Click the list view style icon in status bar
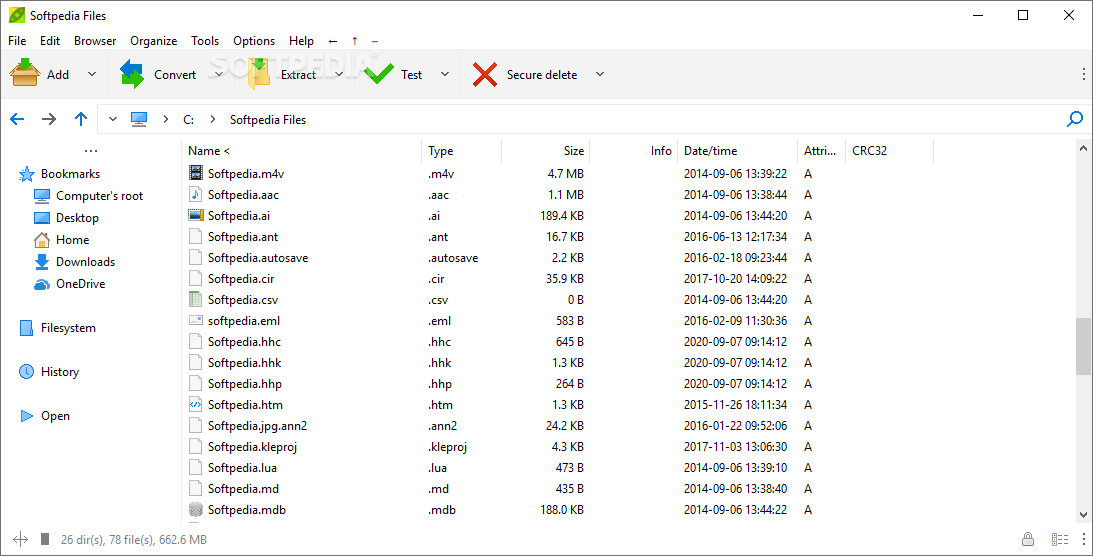This screenshot has width=1093, height=556. tap(1060, 539)
